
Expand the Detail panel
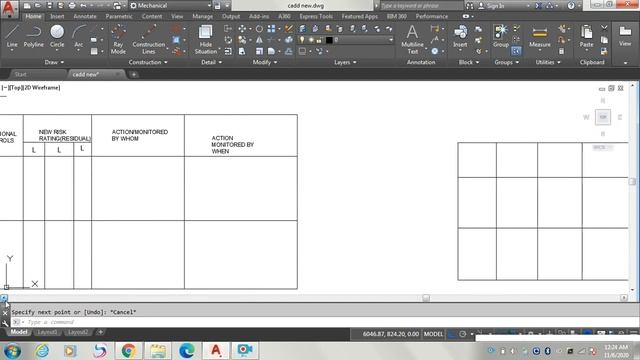tap(211, 62)
